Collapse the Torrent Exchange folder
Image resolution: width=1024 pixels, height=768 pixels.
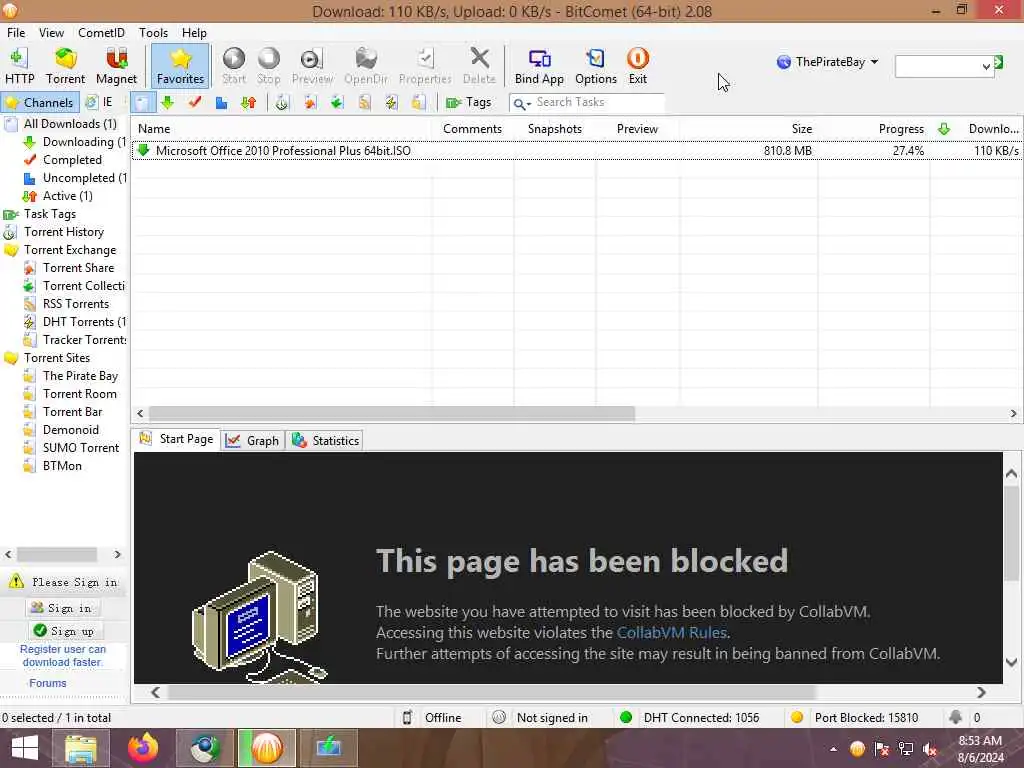[10, 250]
